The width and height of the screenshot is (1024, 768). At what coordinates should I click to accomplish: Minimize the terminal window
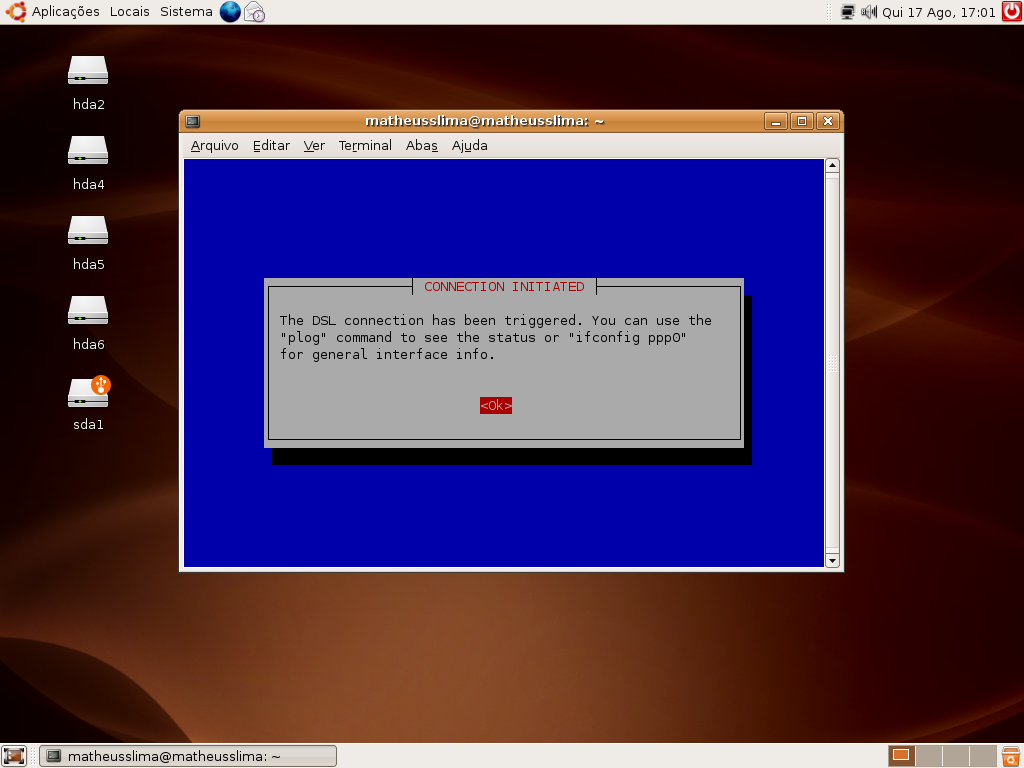[775, 121]
